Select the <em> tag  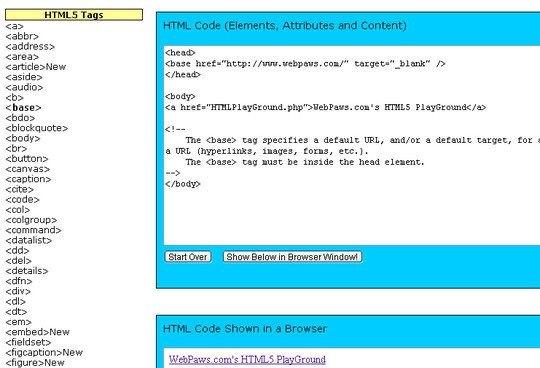[18, 322]
